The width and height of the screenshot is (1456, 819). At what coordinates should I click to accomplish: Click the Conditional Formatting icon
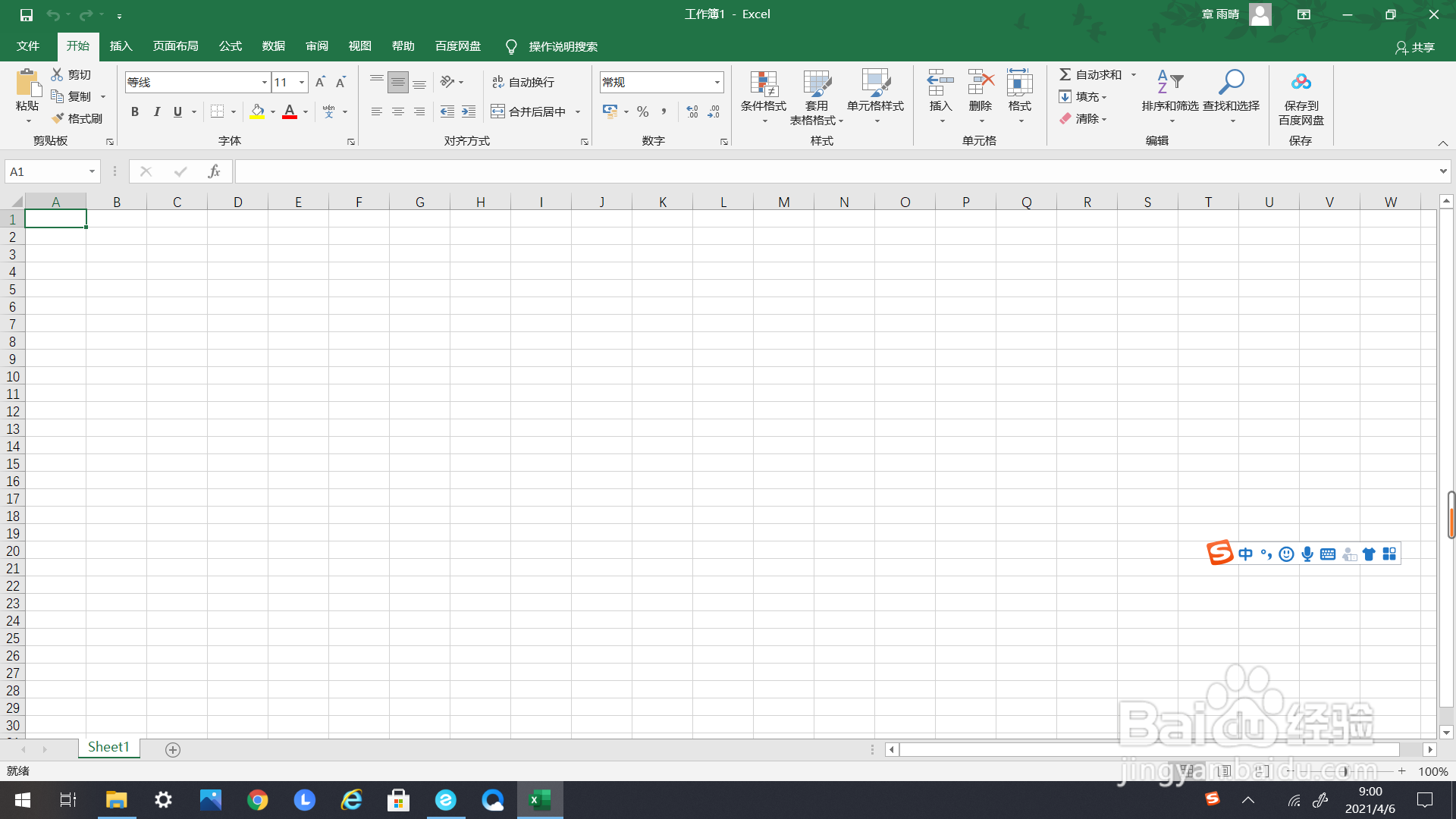(764, 85)
